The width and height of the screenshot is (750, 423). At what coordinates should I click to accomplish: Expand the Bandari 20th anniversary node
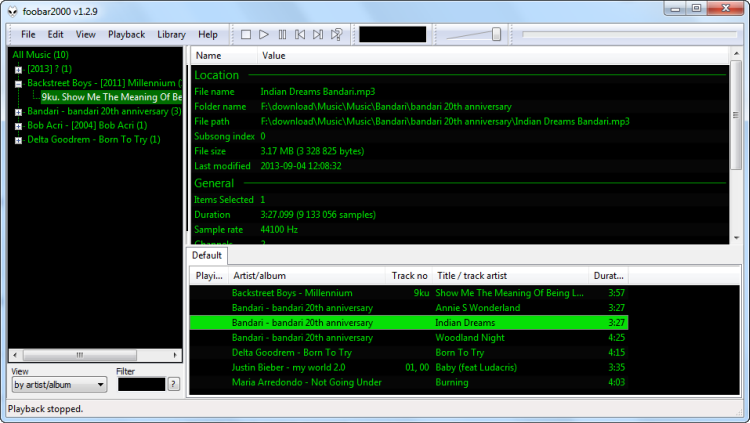pyautogui.click(x=18, y=112)
